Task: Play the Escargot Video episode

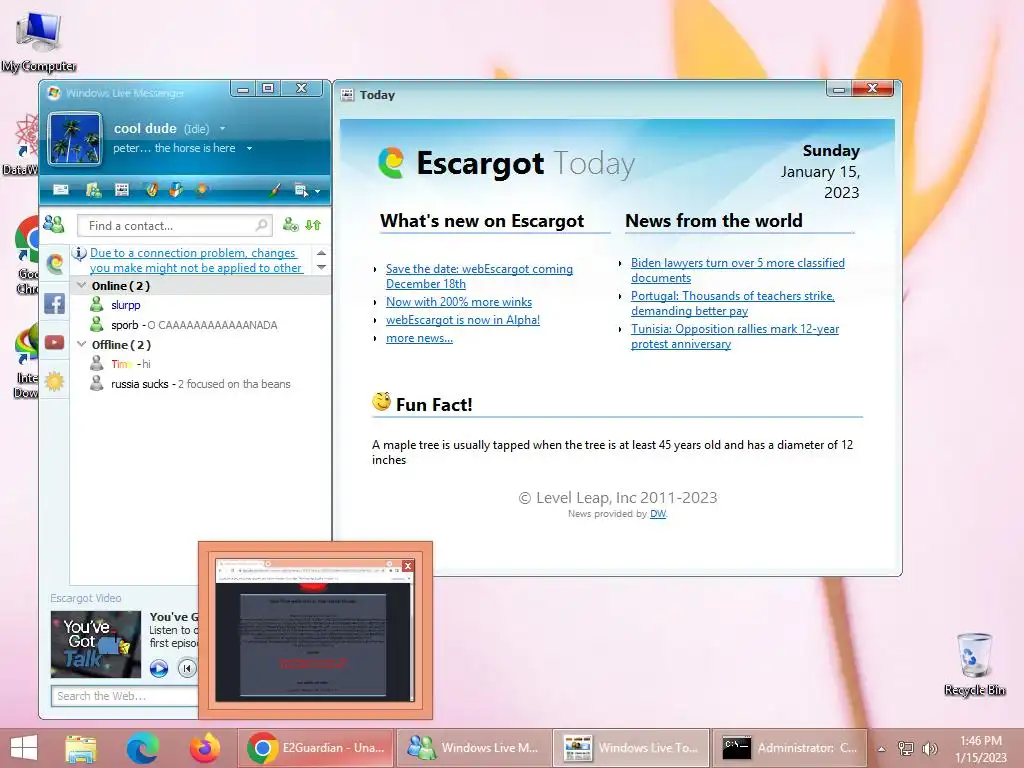Action: pyautogui.click(x=159, y=669)
